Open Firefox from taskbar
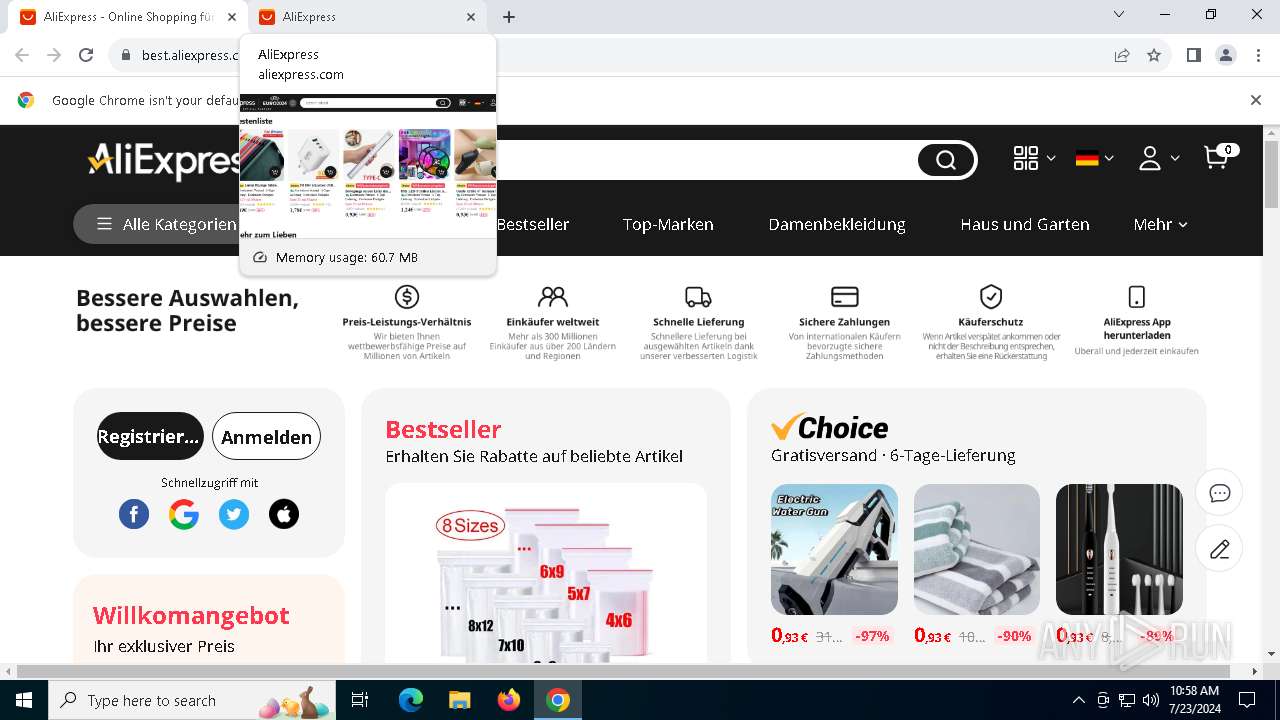1280x720 pixels. (509, 700)
